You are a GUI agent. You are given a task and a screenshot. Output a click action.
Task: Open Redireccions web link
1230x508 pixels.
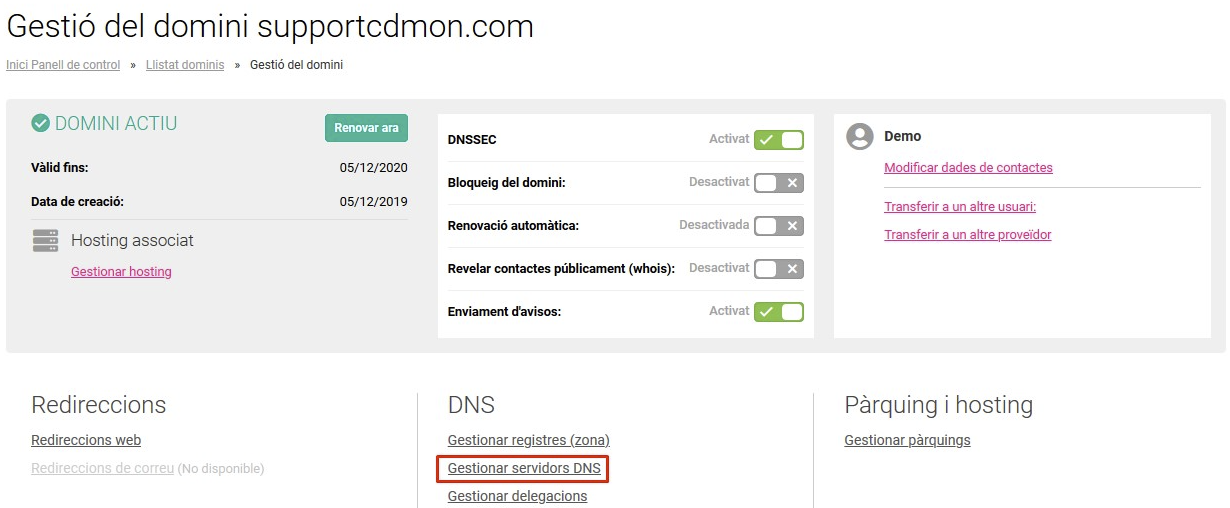click(86, 440)
